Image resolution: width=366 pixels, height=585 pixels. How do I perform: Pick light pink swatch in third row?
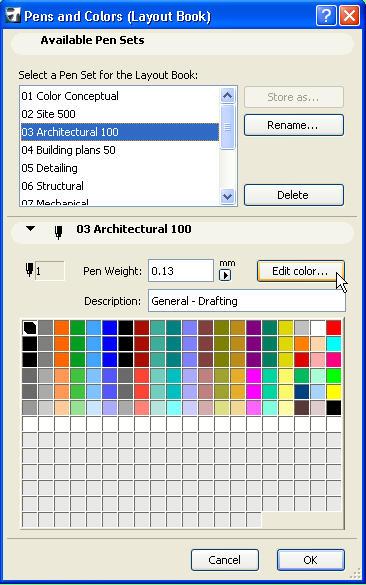pos(317,360)
